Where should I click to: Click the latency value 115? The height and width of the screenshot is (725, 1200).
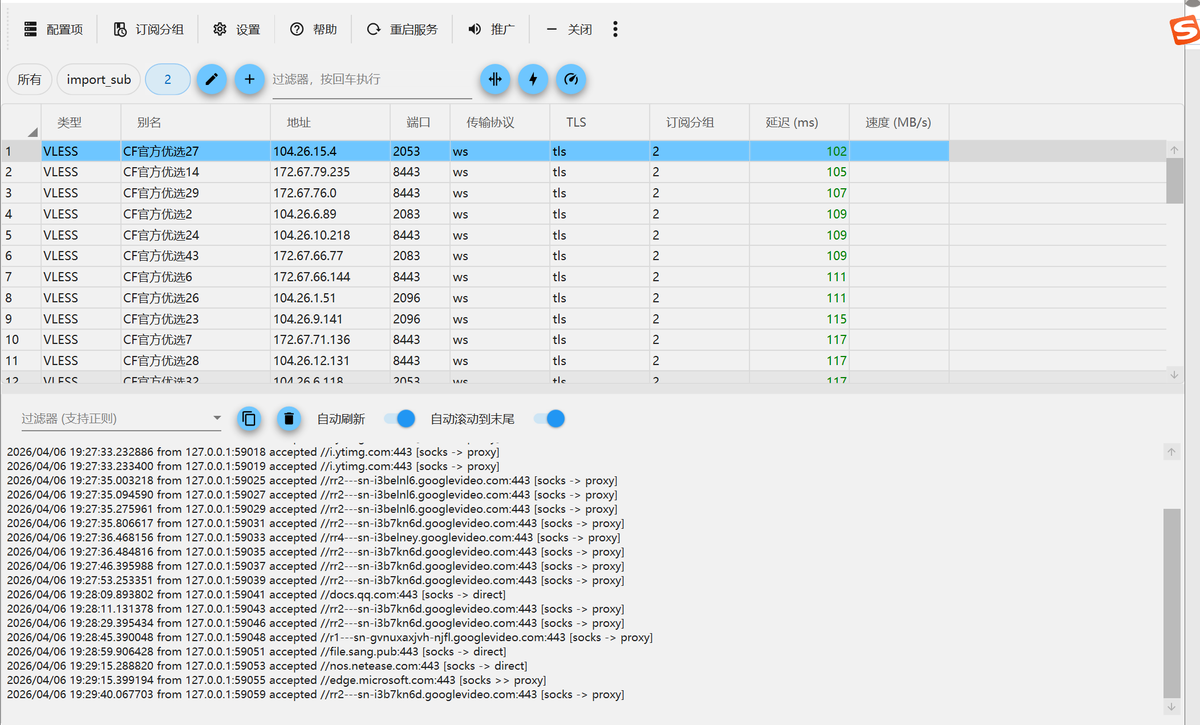point(836,319)
